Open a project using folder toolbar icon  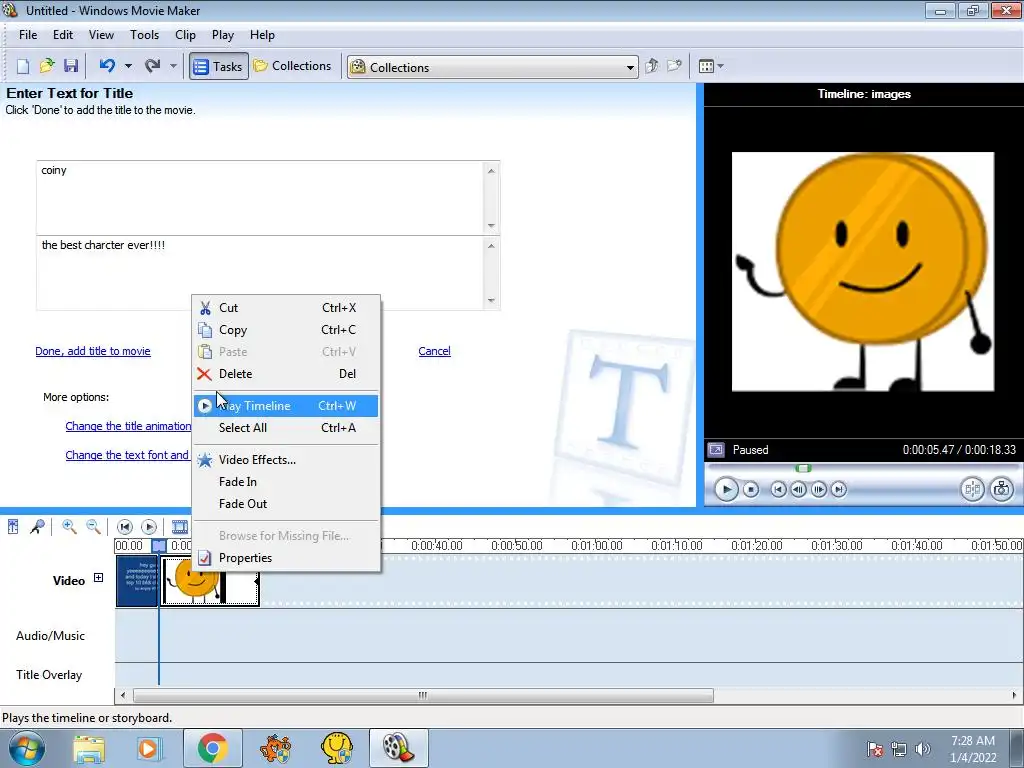click(47, 66)
